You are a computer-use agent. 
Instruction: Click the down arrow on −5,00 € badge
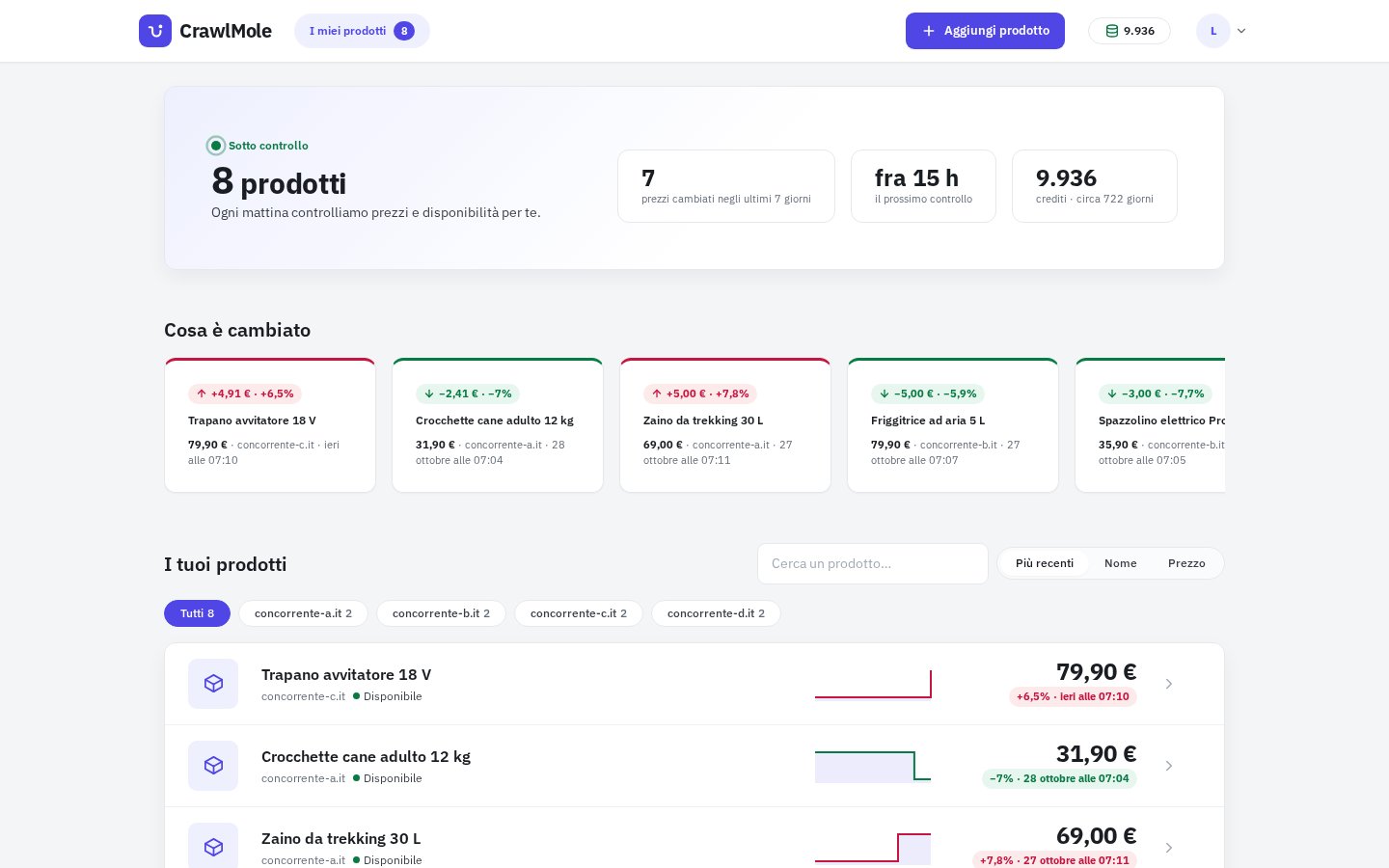(885, 393)
